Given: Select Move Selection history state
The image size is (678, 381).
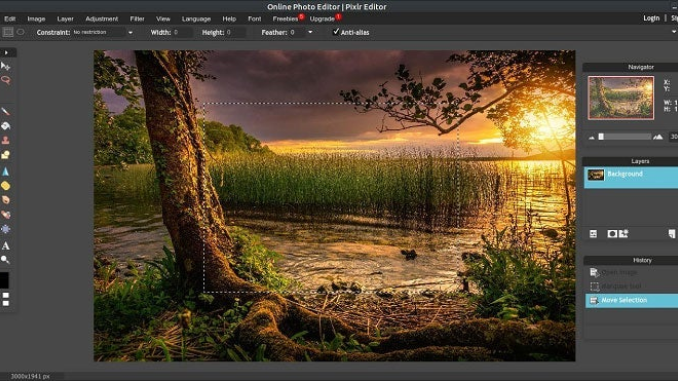Looking at the screenshot, I should tap(632, 301).
